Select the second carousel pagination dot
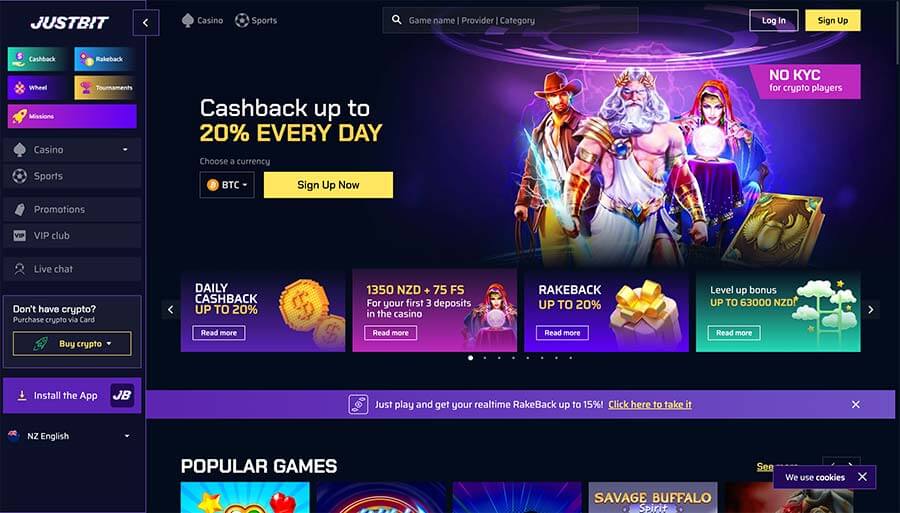The width and height of the screenshot is (900, 513). [485, 357]
